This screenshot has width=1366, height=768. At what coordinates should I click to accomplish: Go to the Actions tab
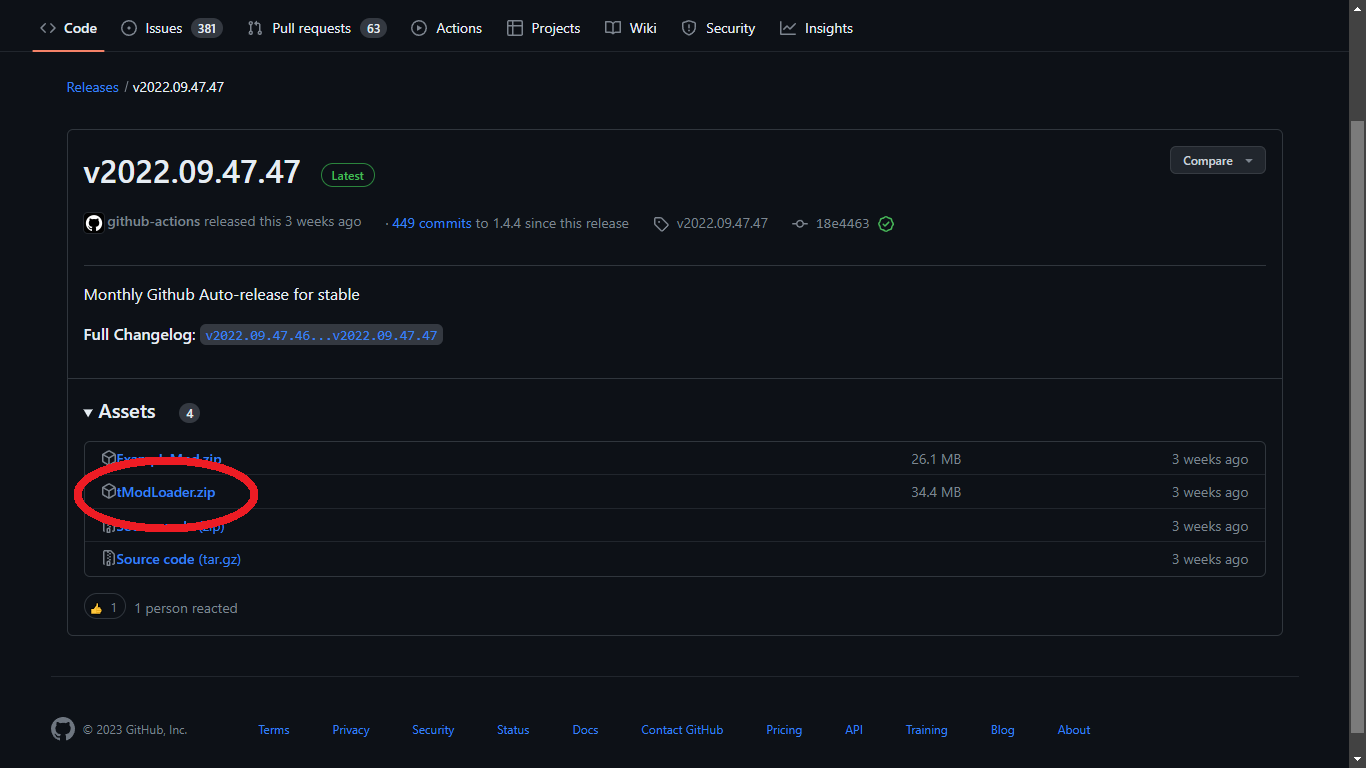[x=446, y=28]
